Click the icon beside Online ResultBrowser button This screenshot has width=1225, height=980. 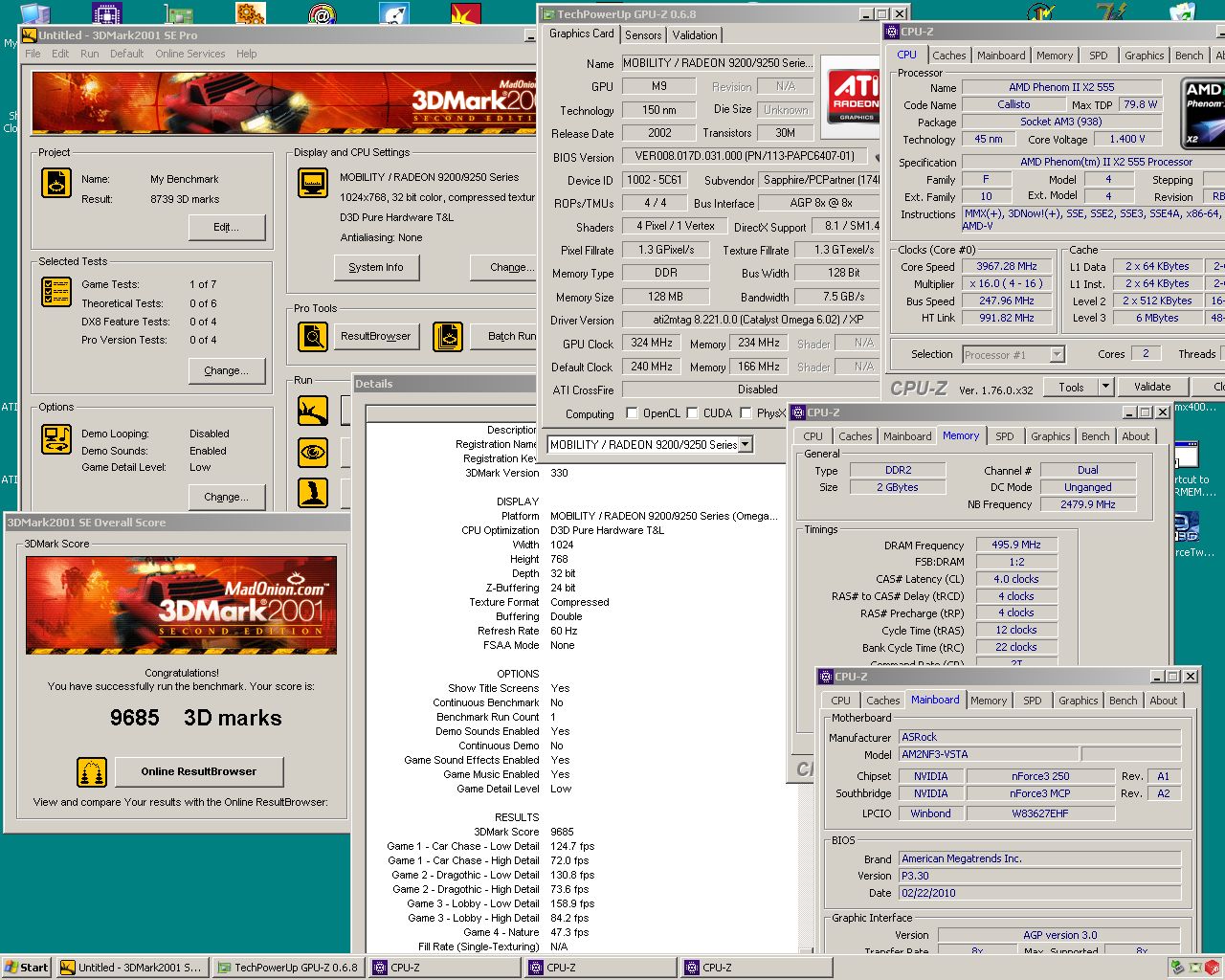(x=92, y=771)
